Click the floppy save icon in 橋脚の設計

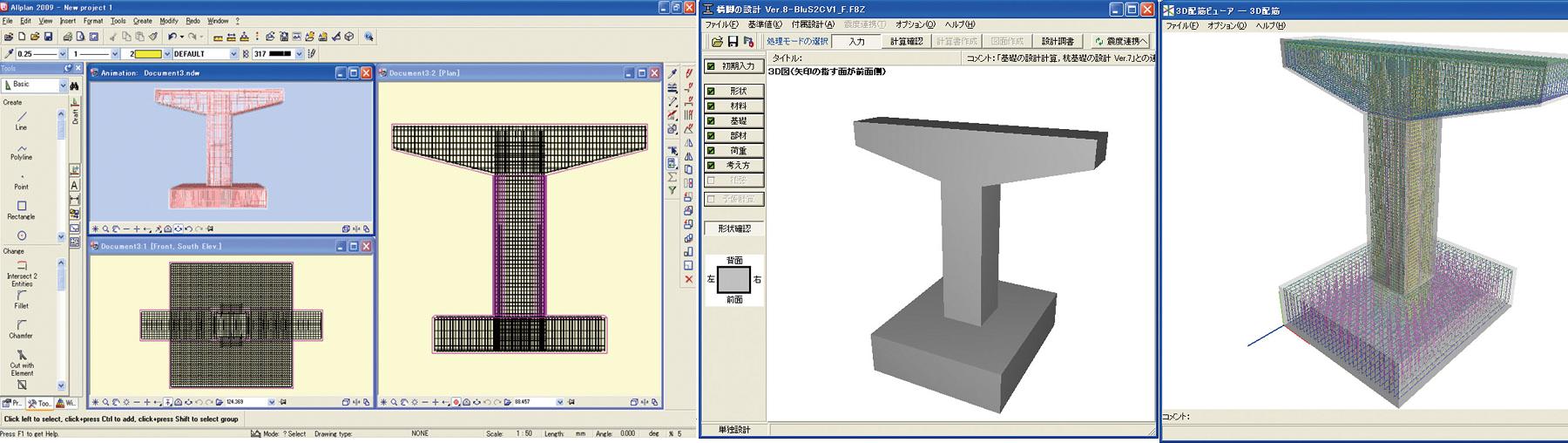click(x=733, y=41)
